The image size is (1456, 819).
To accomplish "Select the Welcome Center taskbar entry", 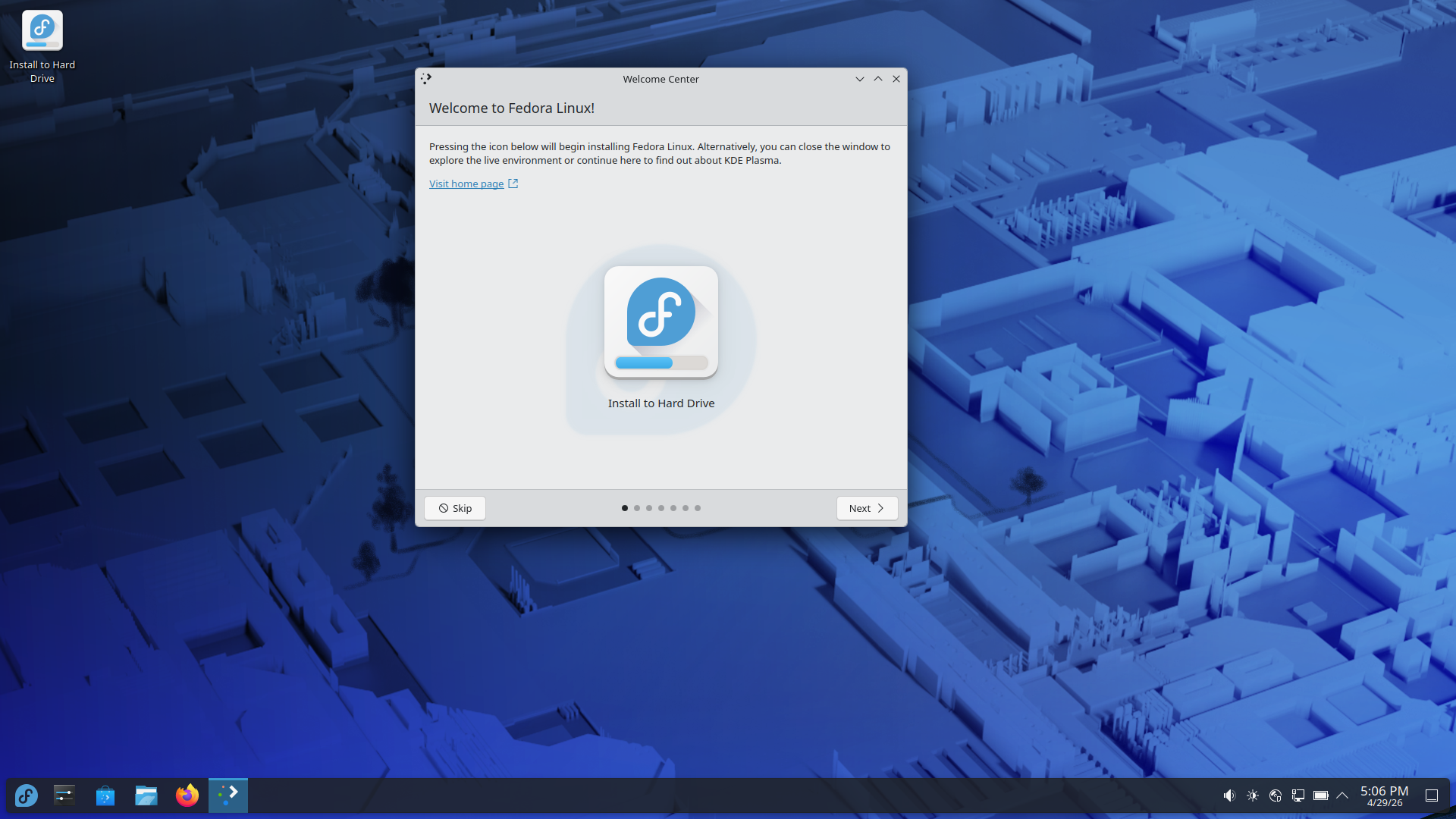I will [228, 795].
